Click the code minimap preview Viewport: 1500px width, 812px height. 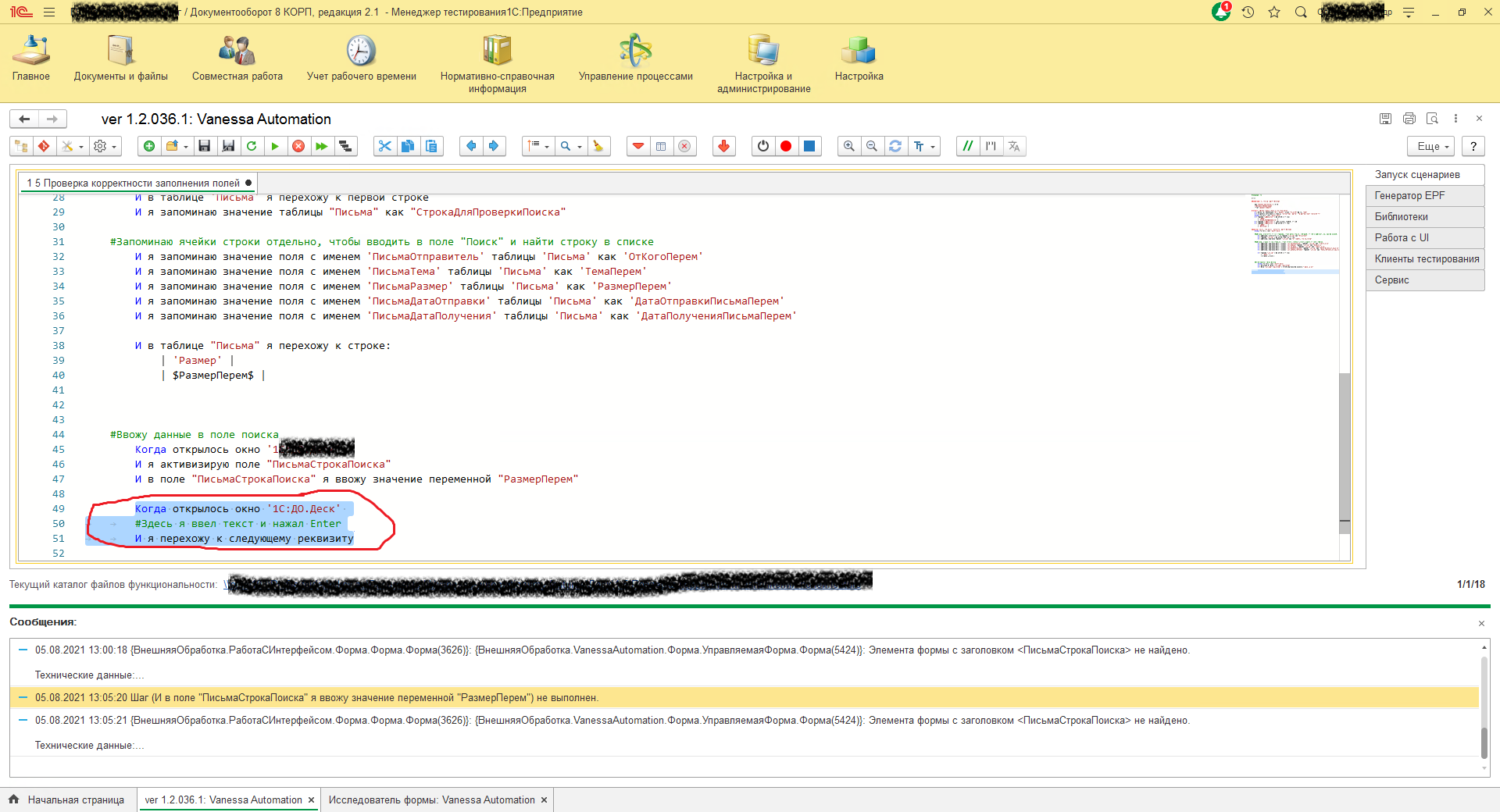tap(1295, 233)
